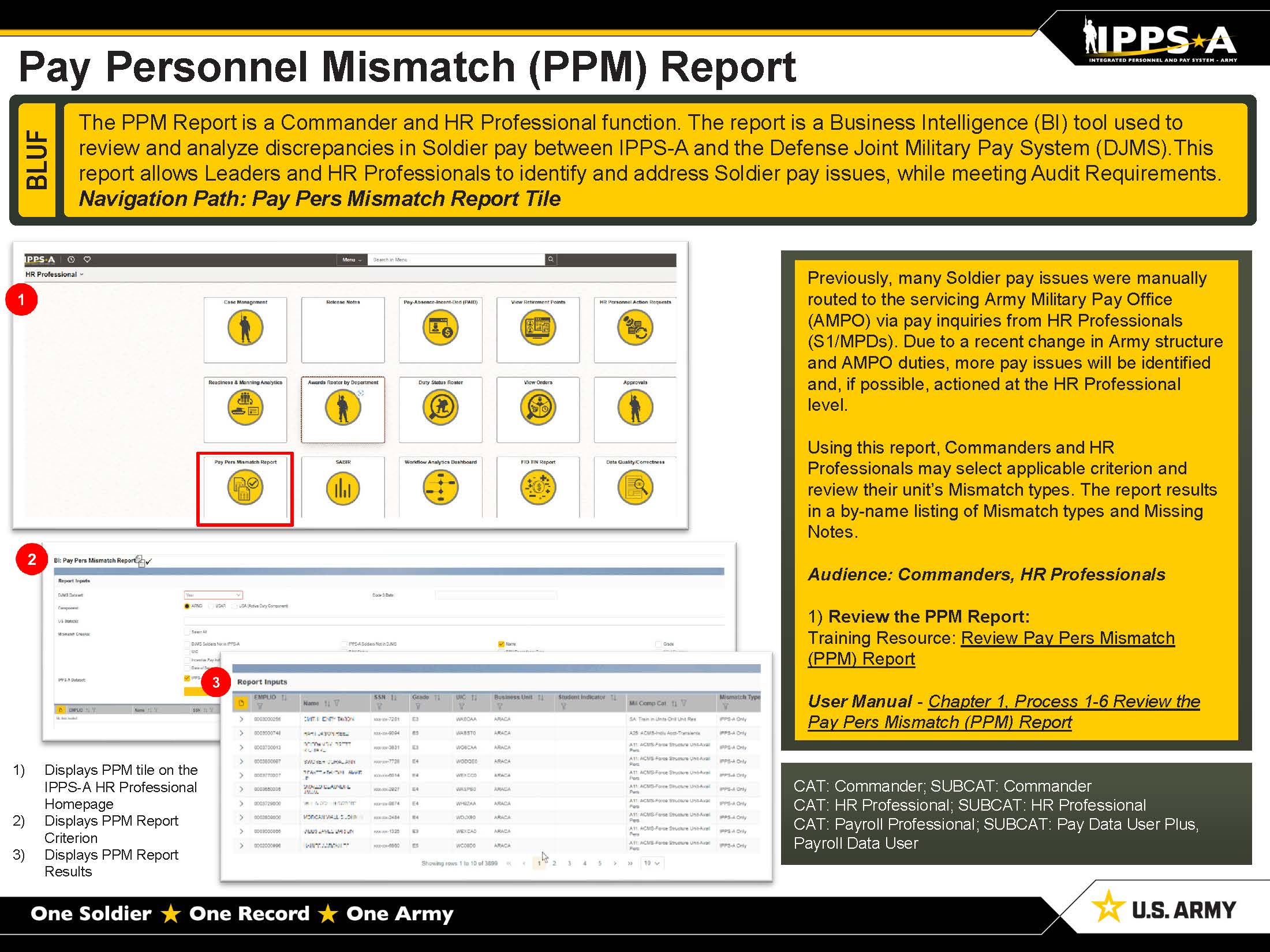1270x952 pixels.
Task: Open the Pay Pers Mismatch Report tile
Action: pyautogui.click(x=245, y=488)
